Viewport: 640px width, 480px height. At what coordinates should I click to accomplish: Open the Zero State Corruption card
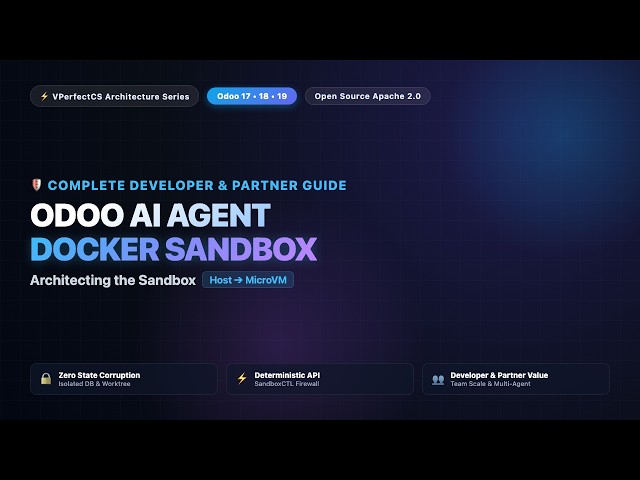(x=124, y=379)
